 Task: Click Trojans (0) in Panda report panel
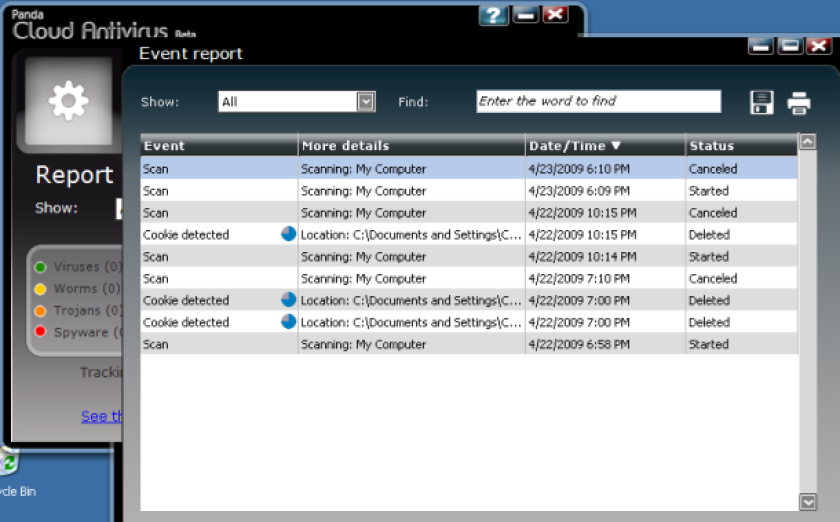click(x=88, y=310)
